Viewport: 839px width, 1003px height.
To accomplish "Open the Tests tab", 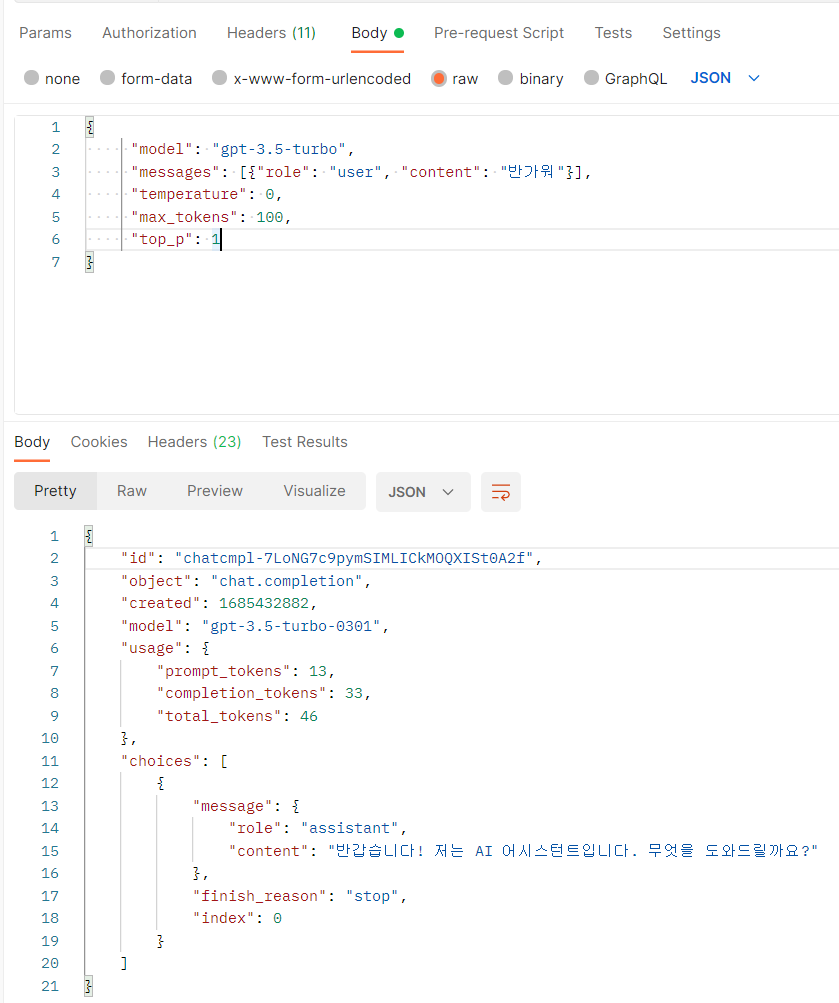I will (x=613, y=33).
